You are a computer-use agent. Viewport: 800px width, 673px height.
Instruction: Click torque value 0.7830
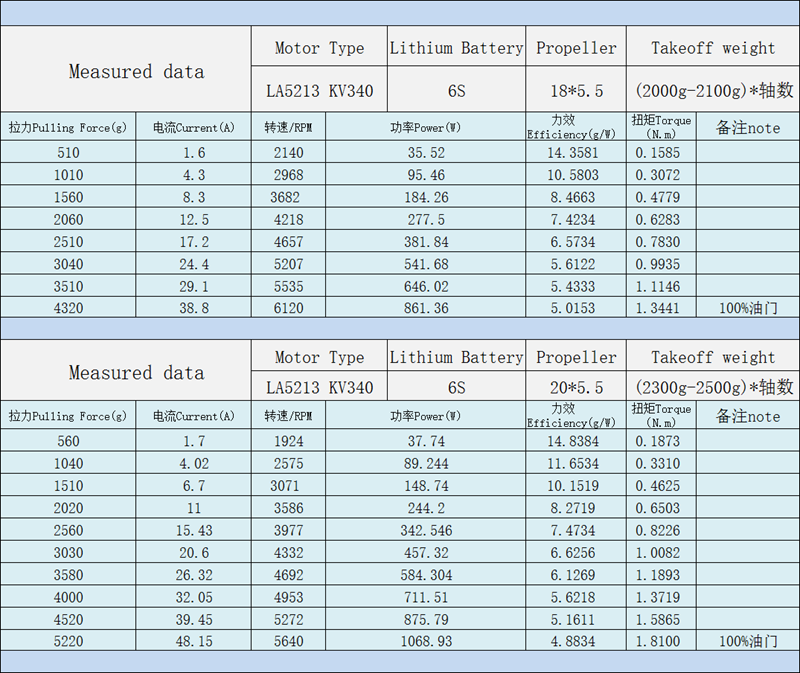[661, 242]
